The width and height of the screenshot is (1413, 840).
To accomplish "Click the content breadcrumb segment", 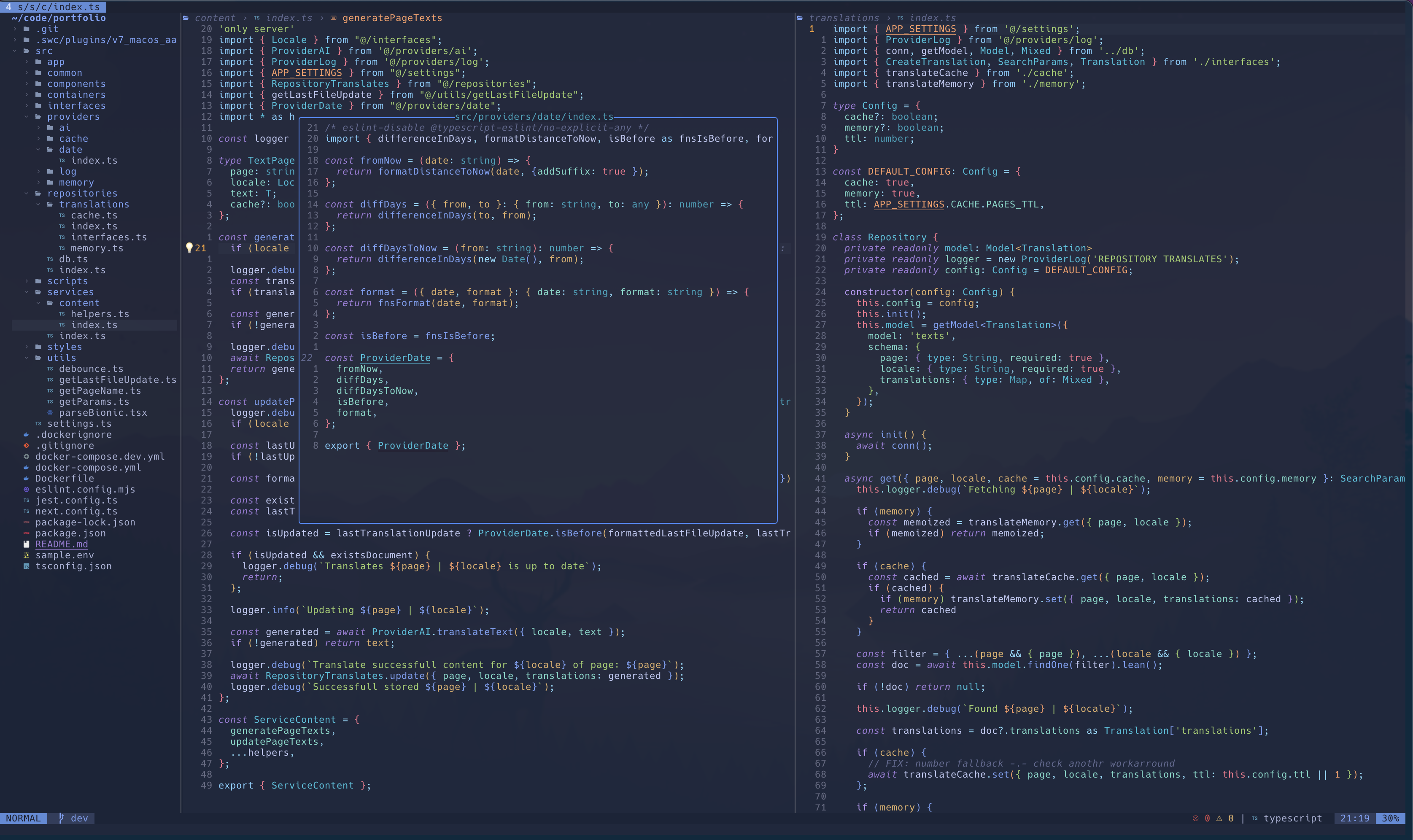I will [215, 18].
